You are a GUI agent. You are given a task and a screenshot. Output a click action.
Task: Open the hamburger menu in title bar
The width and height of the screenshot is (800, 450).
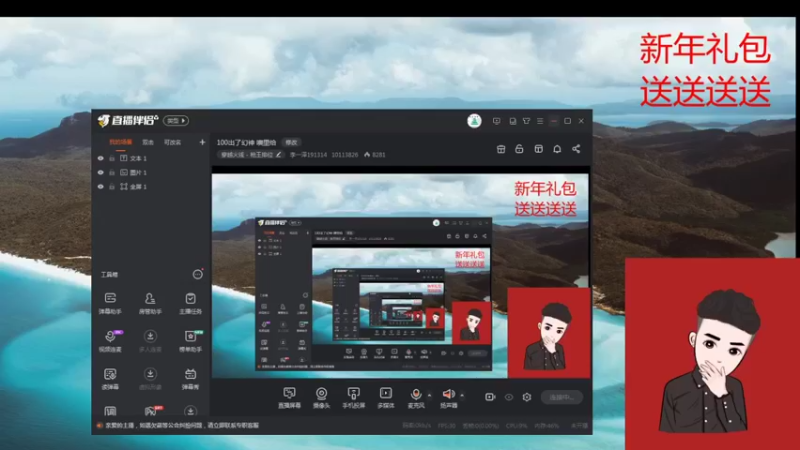click(x=540, y=121)
